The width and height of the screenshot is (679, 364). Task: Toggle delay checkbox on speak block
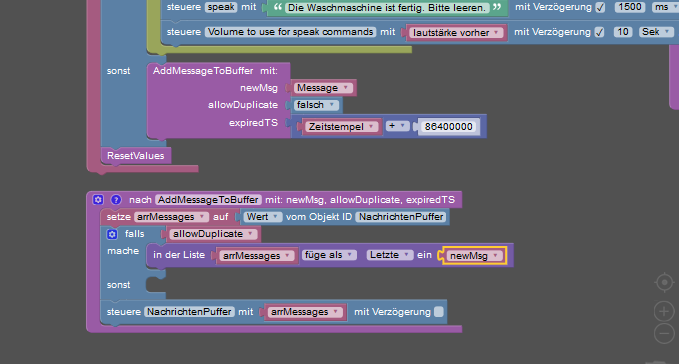600,7
